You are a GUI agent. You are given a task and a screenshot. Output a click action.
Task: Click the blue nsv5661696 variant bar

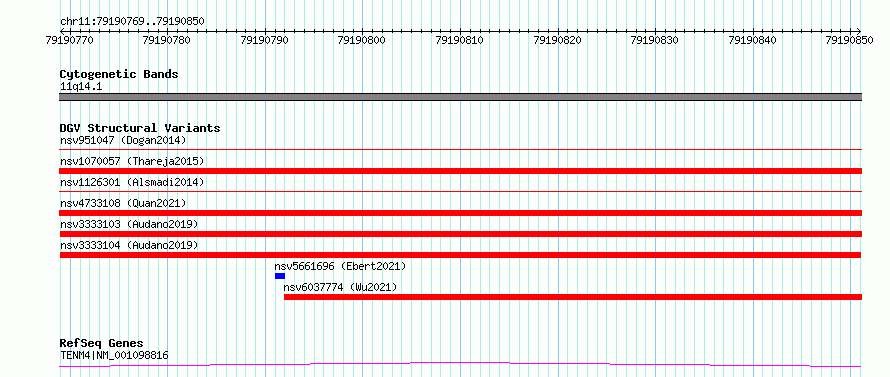coord(280,276)
